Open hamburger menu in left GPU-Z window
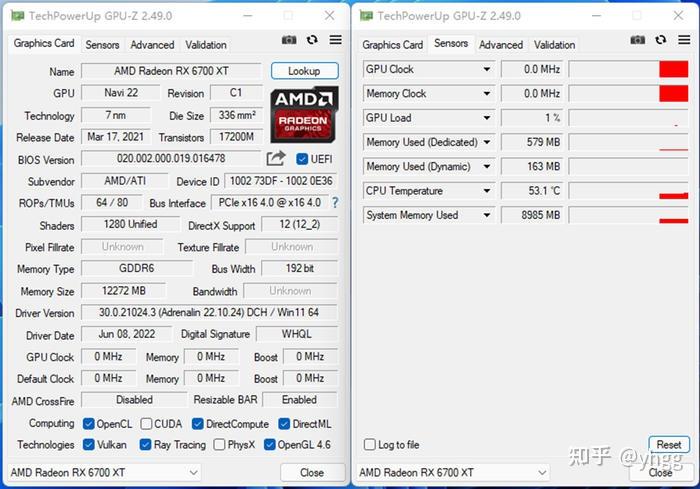 336,40
